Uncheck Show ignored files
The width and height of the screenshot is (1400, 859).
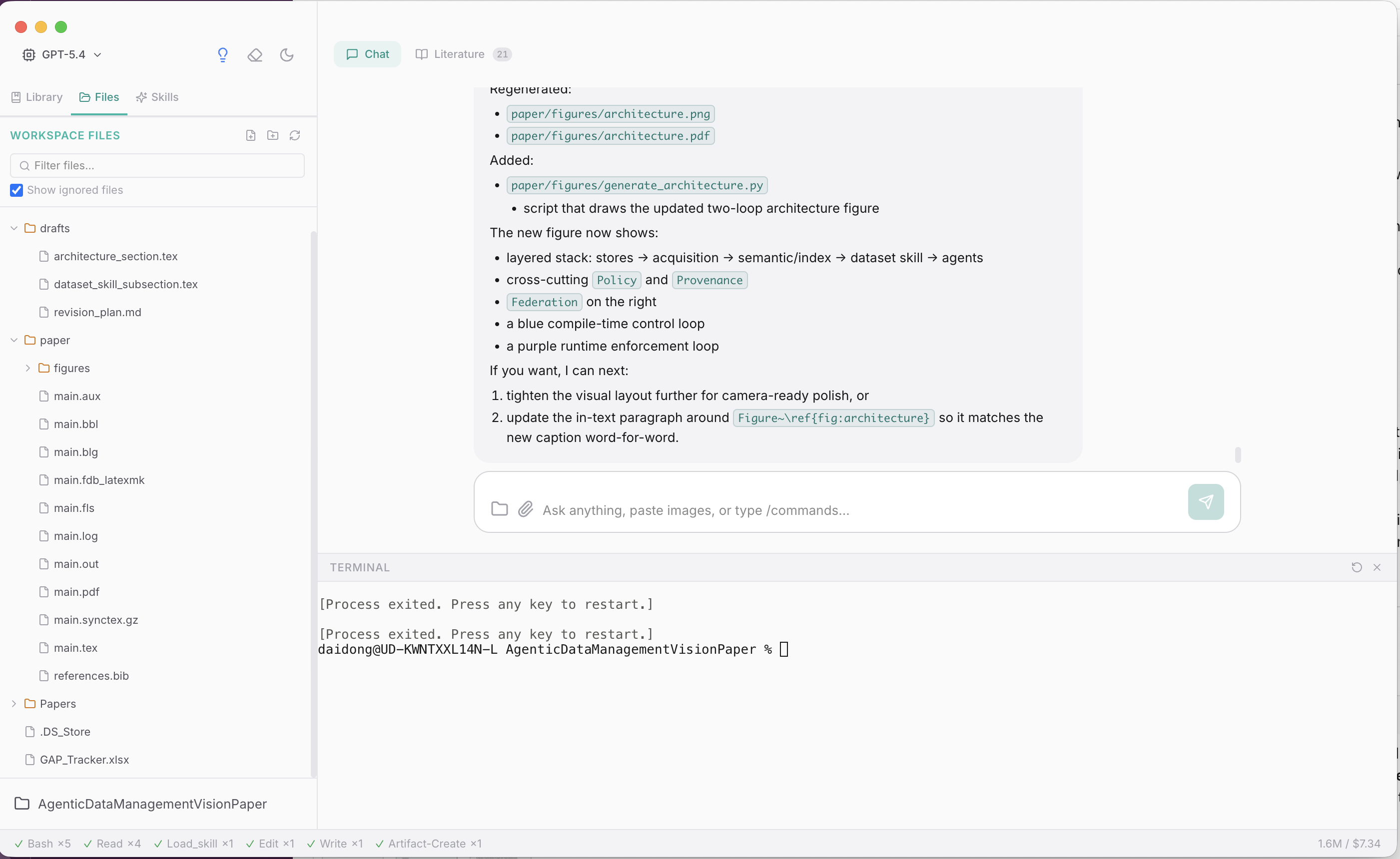click(x=16, y=190)
